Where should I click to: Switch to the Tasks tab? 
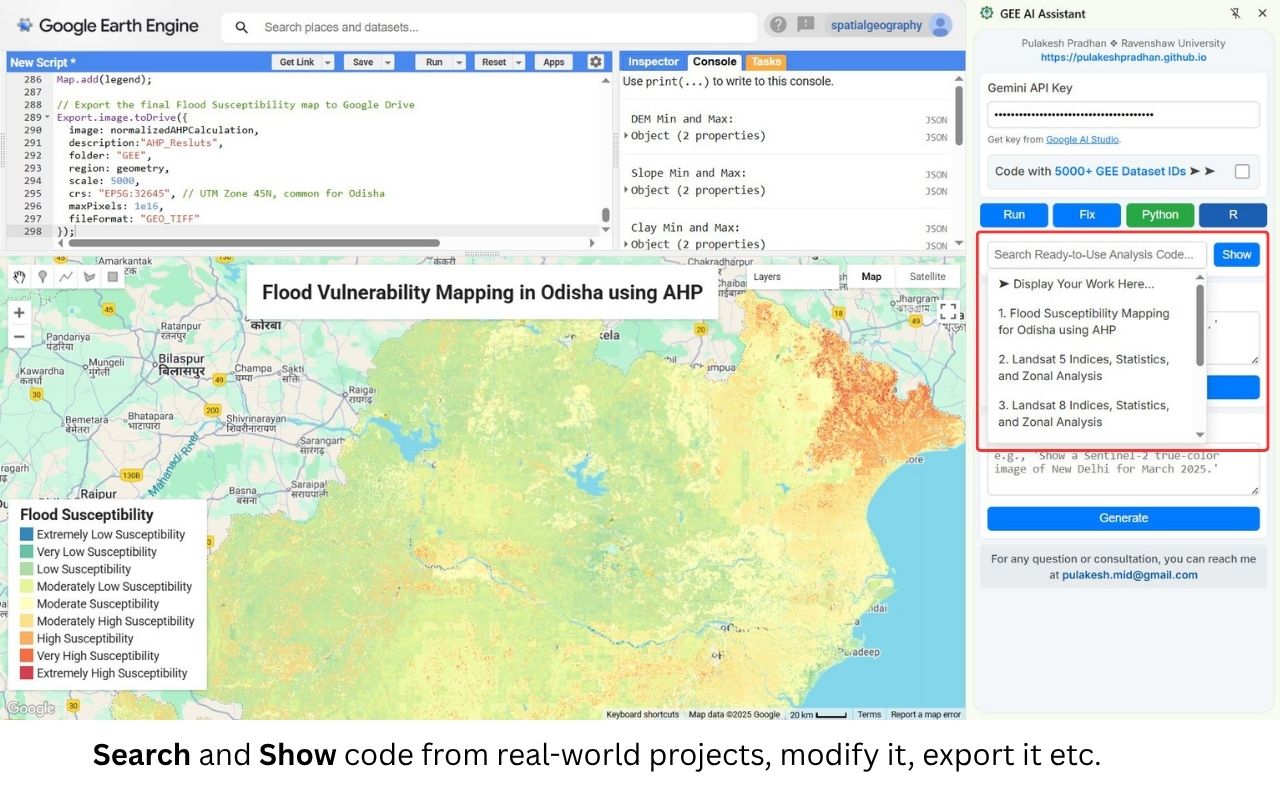(x=765, y=61)
